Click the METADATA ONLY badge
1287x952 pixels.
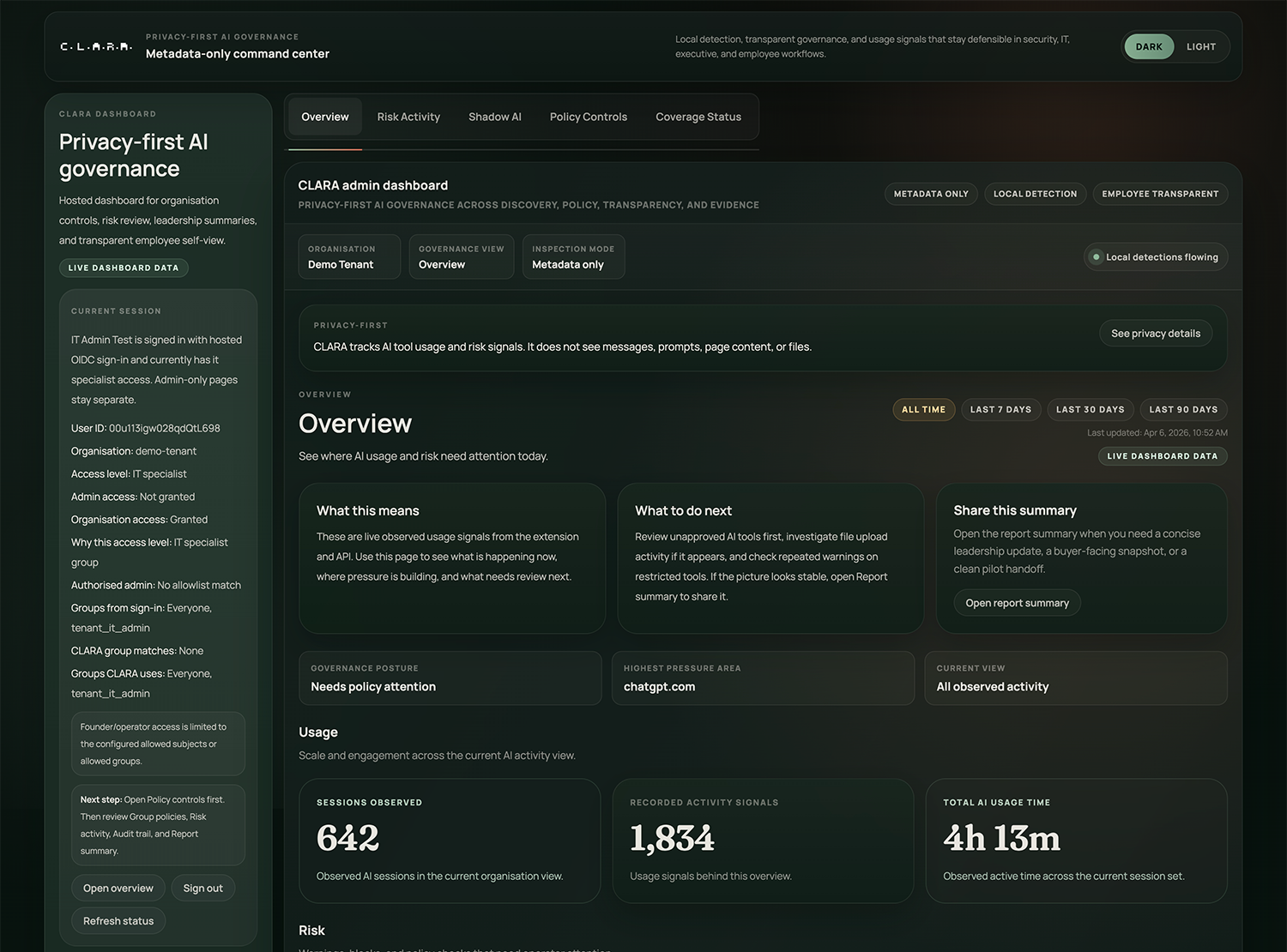930,194
